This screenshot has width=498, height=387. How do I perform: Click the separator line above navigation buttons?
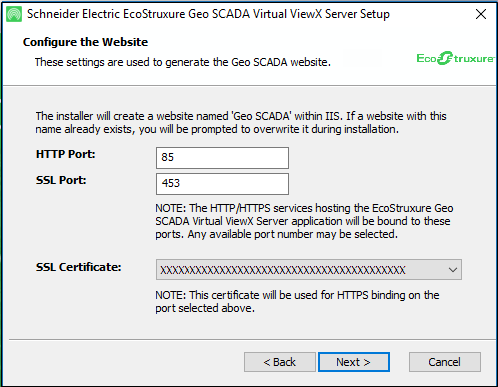click(252, 340)
